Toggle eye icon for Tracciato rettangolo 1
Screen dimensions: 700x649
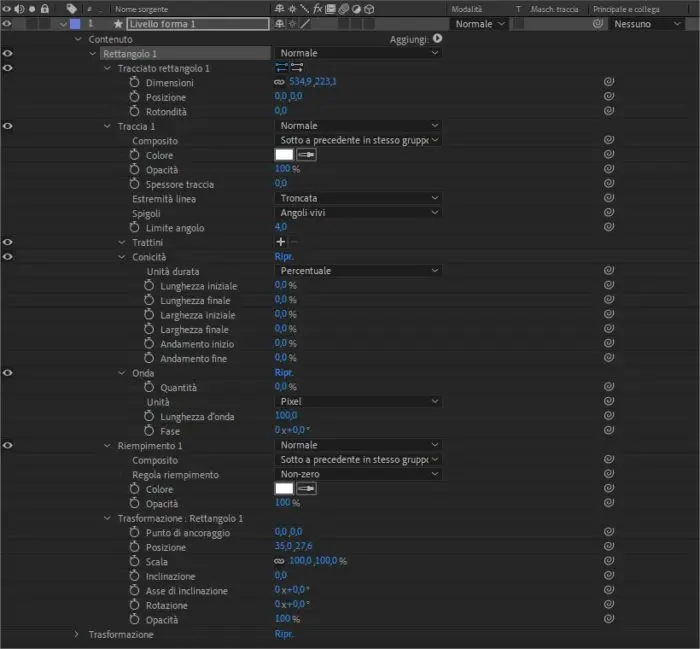tap(7, 68)
